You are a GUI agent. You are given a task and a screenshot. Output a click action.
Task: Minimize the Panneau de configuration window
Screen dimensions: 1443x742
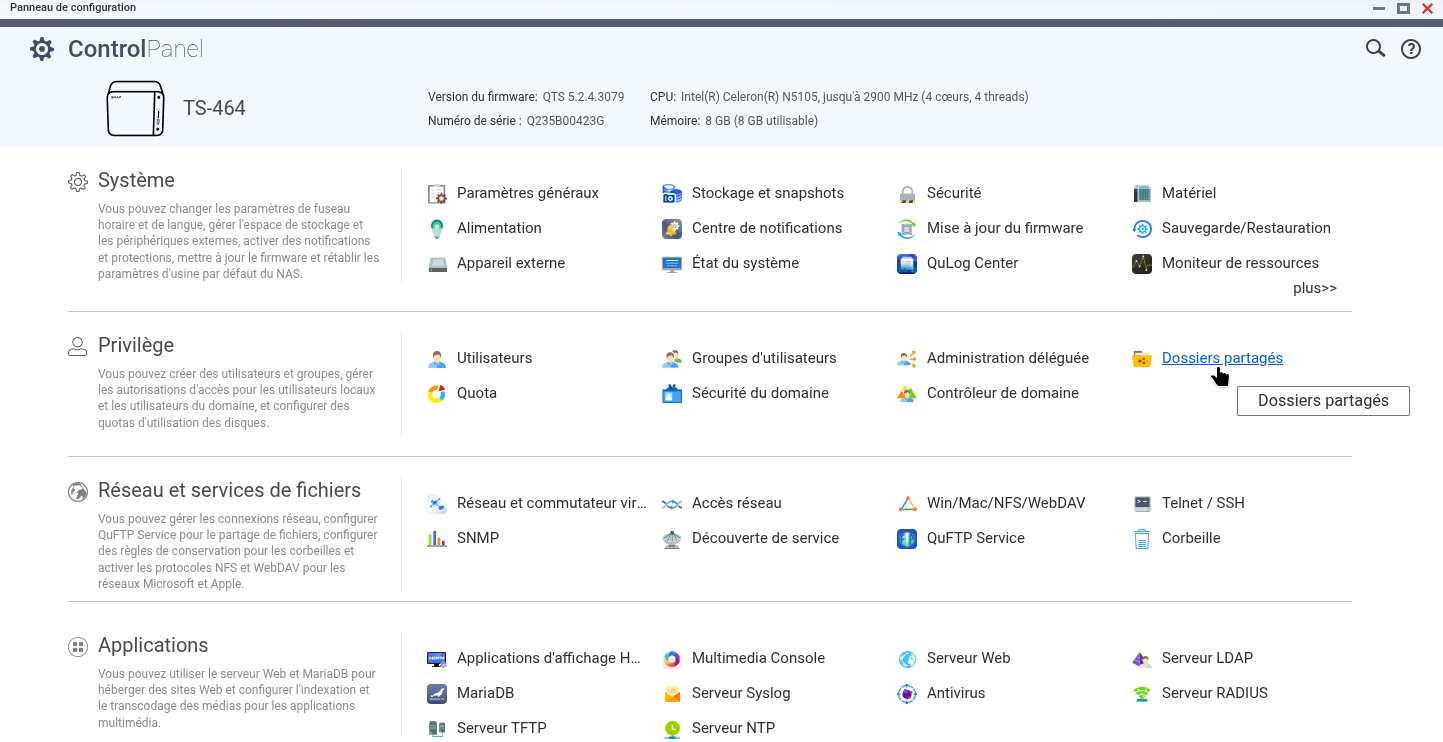click(x=1380, y=8)
